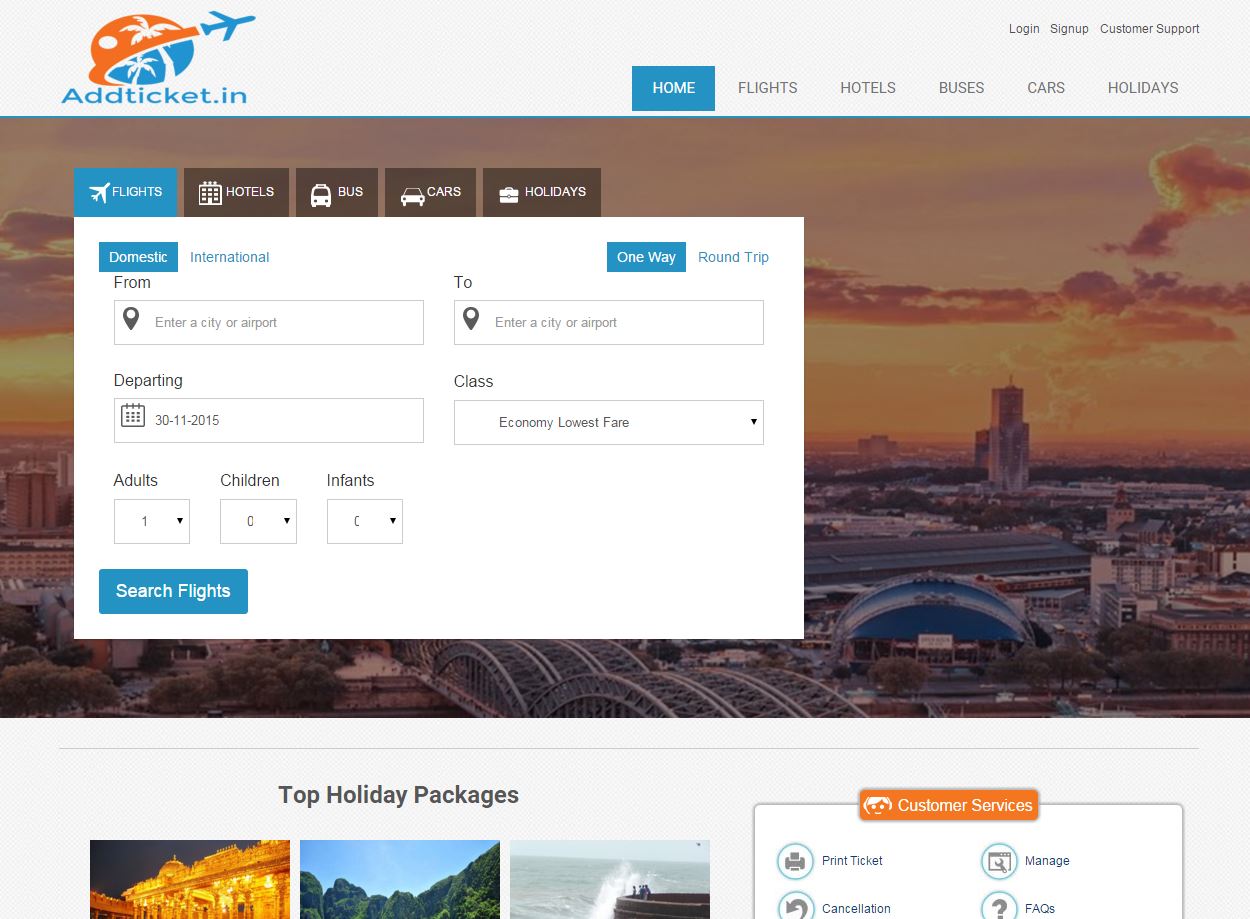Click the Departing date field
The height and width of the screenshot is (919, 1250).
point(269,420)
